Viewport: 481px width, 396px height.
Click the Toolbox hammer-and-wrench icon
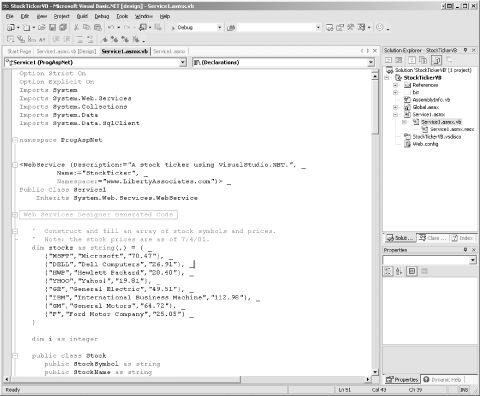pyautogui.click(x=350, y=27)
